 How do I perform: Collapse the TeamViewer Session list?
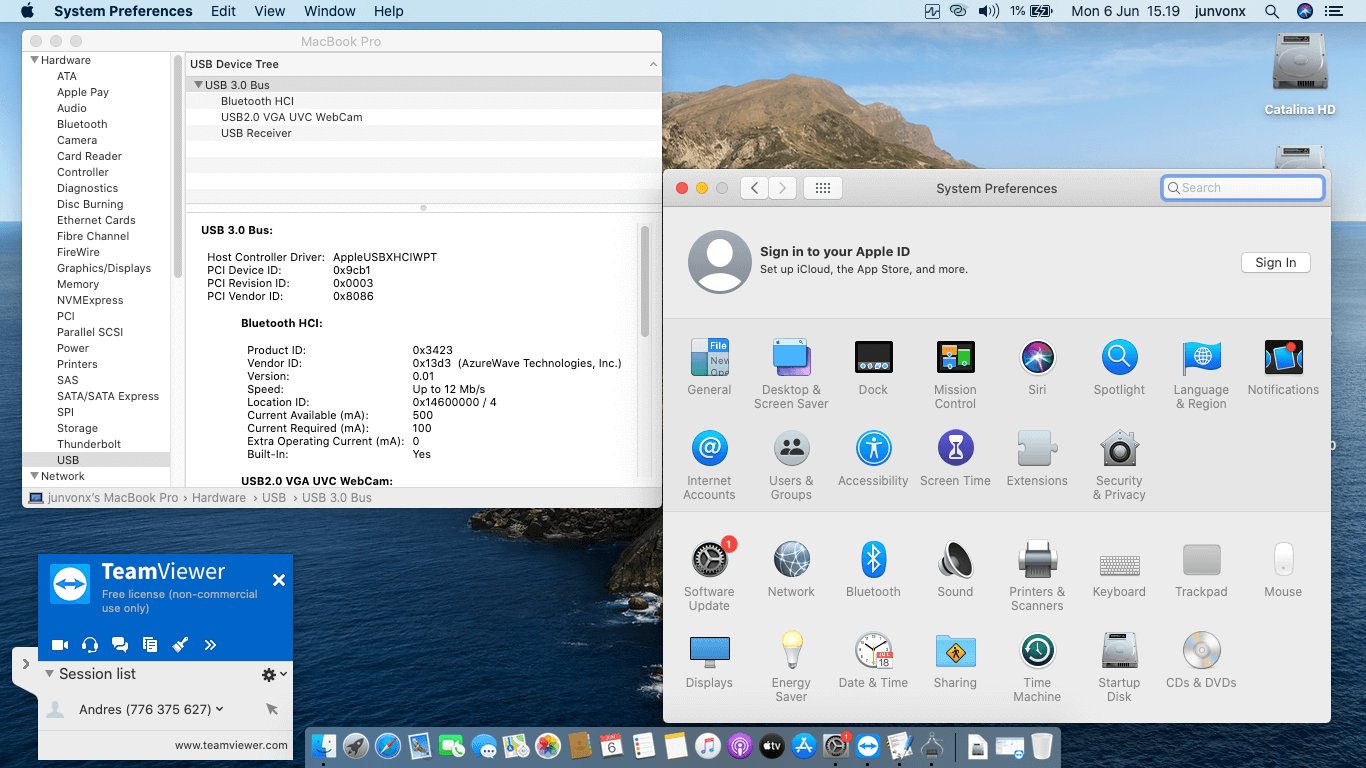(x=49, y=674)
